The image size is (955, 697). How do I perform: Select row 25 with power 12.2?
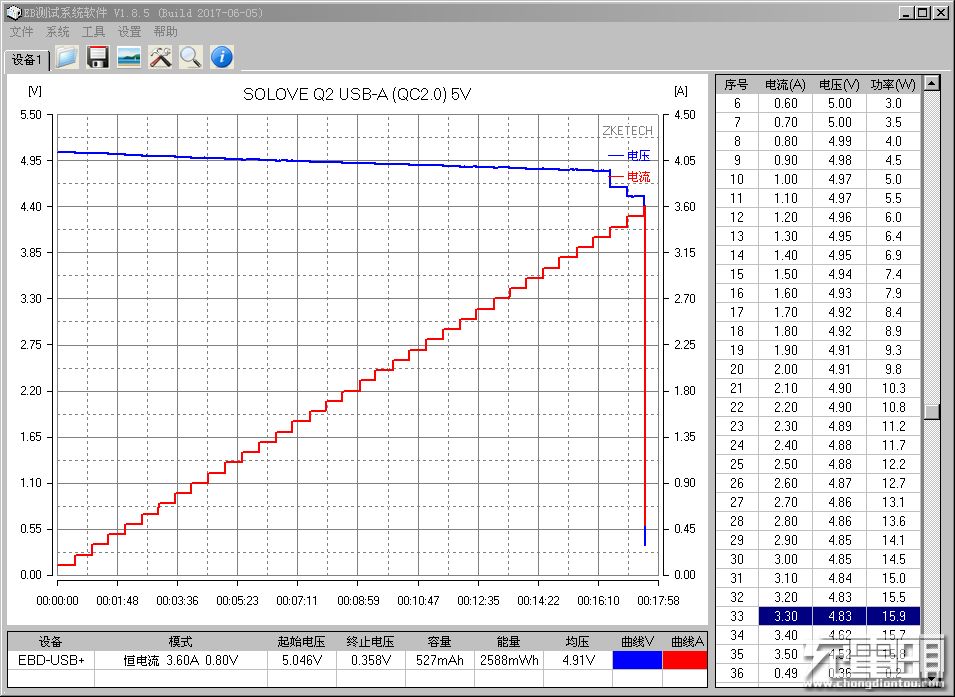pos(819,464)
